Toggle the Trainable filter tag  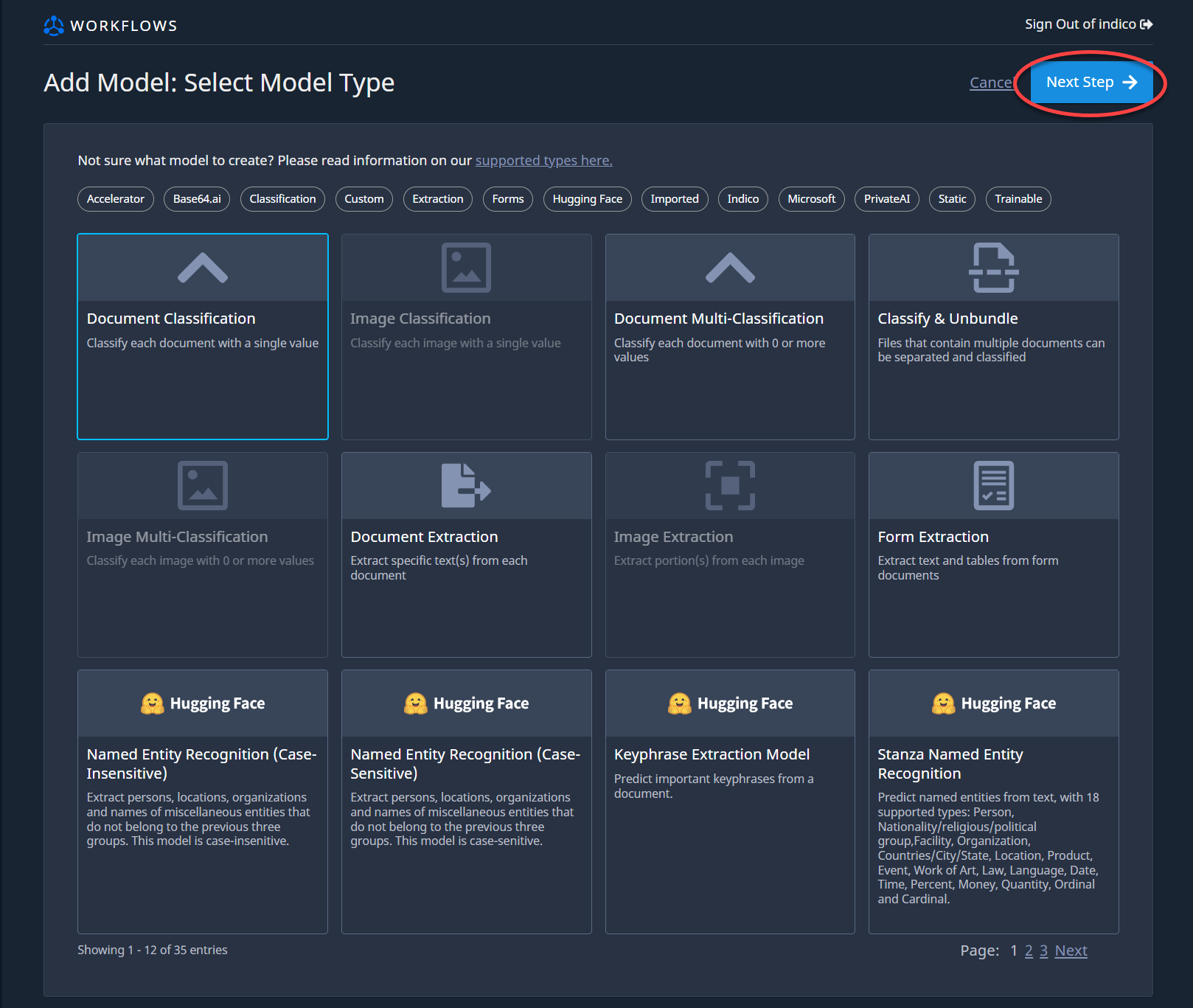pos(1018,199)
